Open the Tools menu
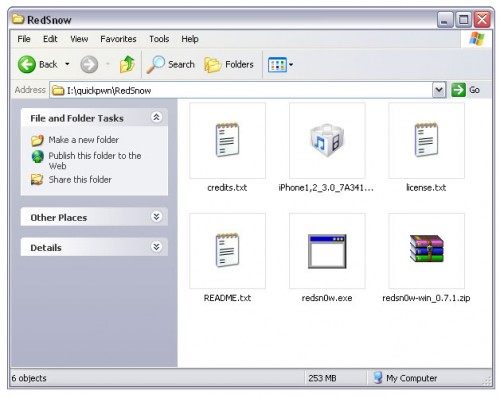Viewport: 500px width, 398px height. (x=159, y=39)
